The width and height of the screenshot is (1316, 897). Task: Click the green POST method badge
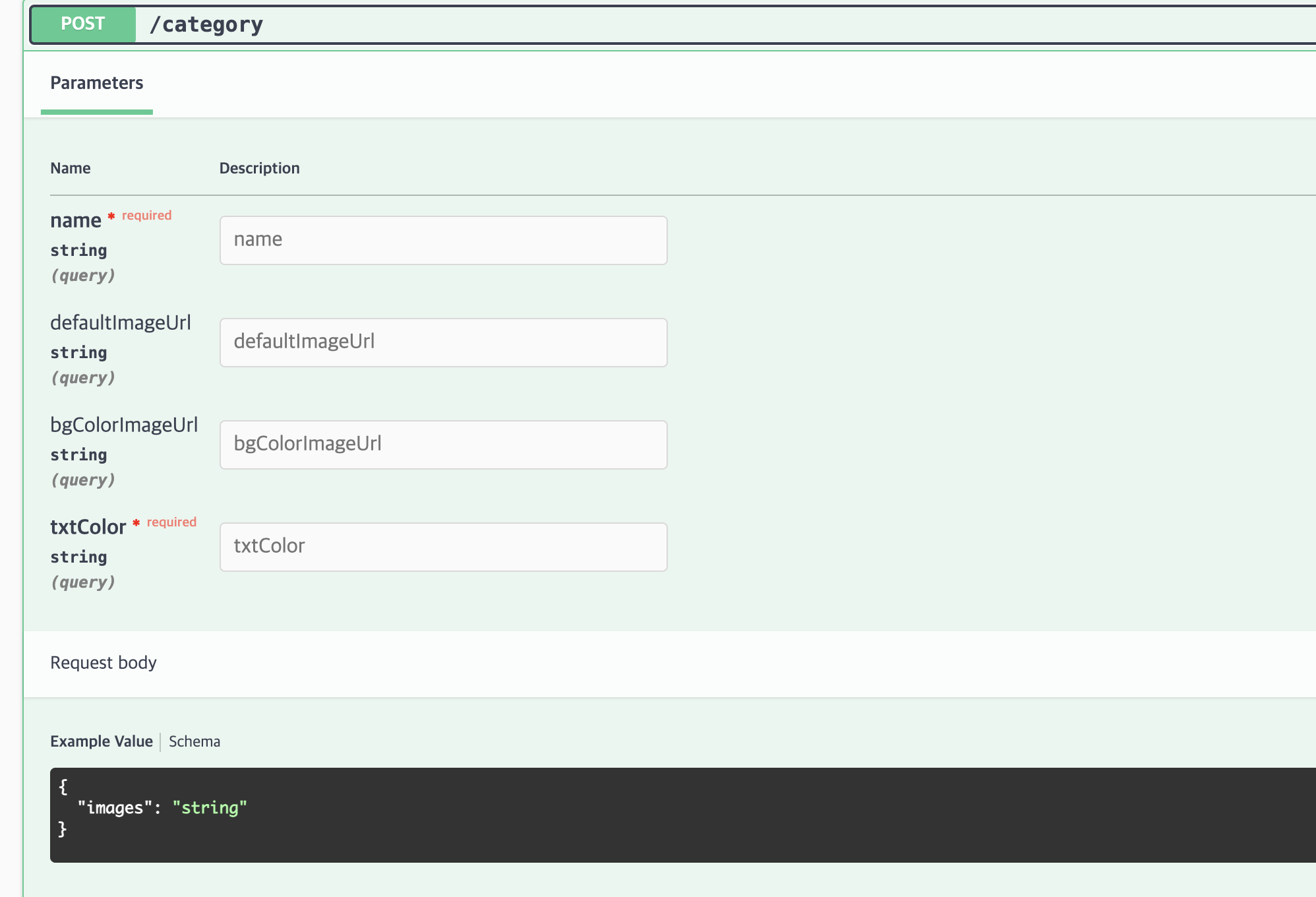pos(83,24)
